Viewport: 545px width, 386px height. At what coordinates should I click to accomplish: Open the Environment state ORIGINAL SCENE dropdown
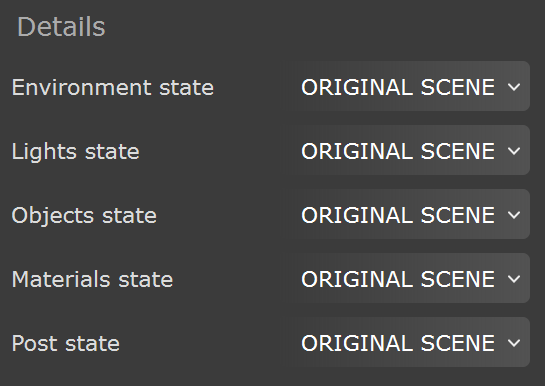pyautogui.click(x=412, y=86)
